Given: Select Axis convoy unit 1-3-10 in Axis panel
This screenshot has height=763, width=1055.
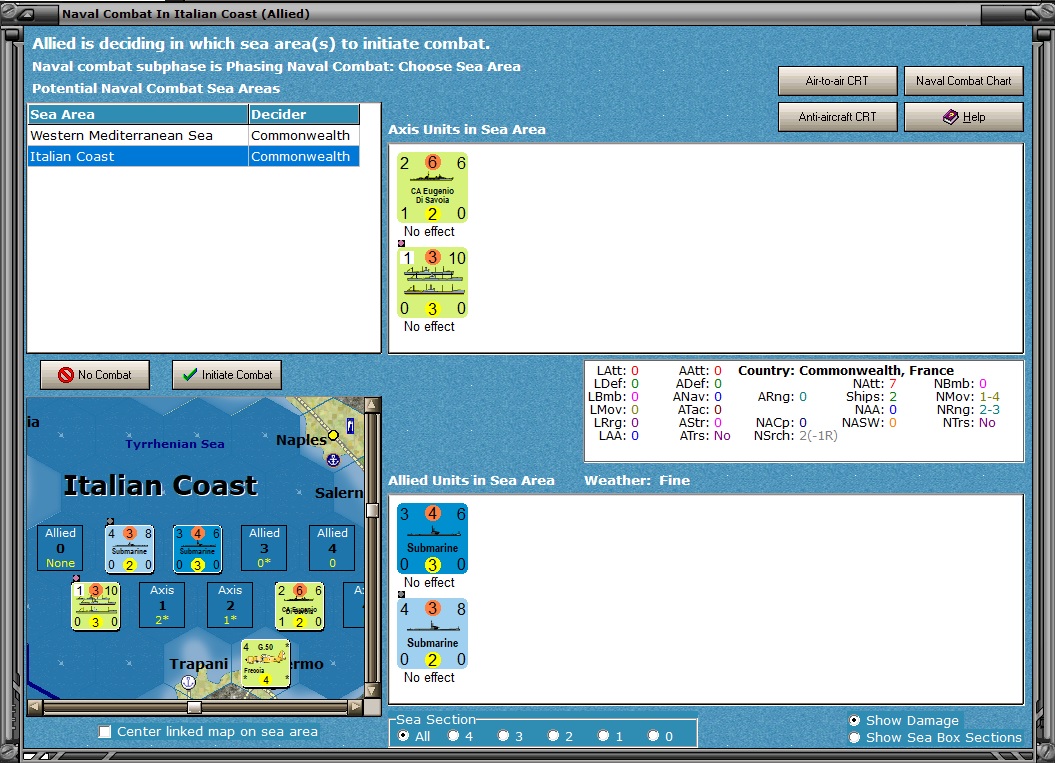Looking at the screenshot, I should click(x=432, y=283).
